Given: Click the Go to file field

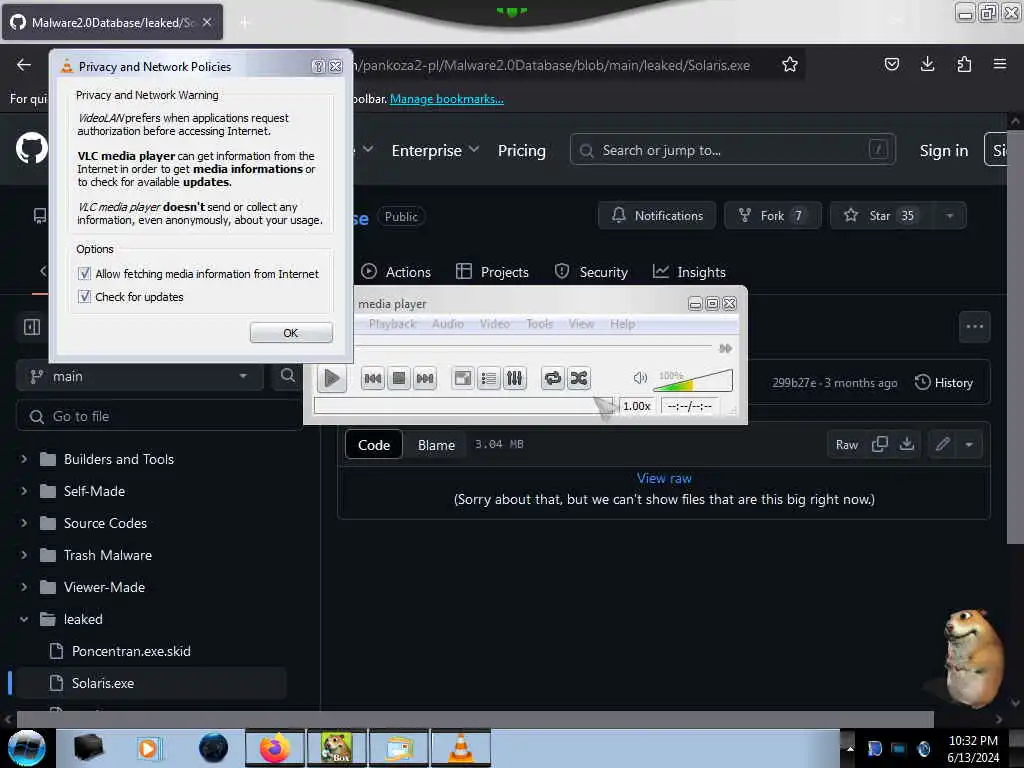Looking at the screenshot, I should (x=160, y=416).
